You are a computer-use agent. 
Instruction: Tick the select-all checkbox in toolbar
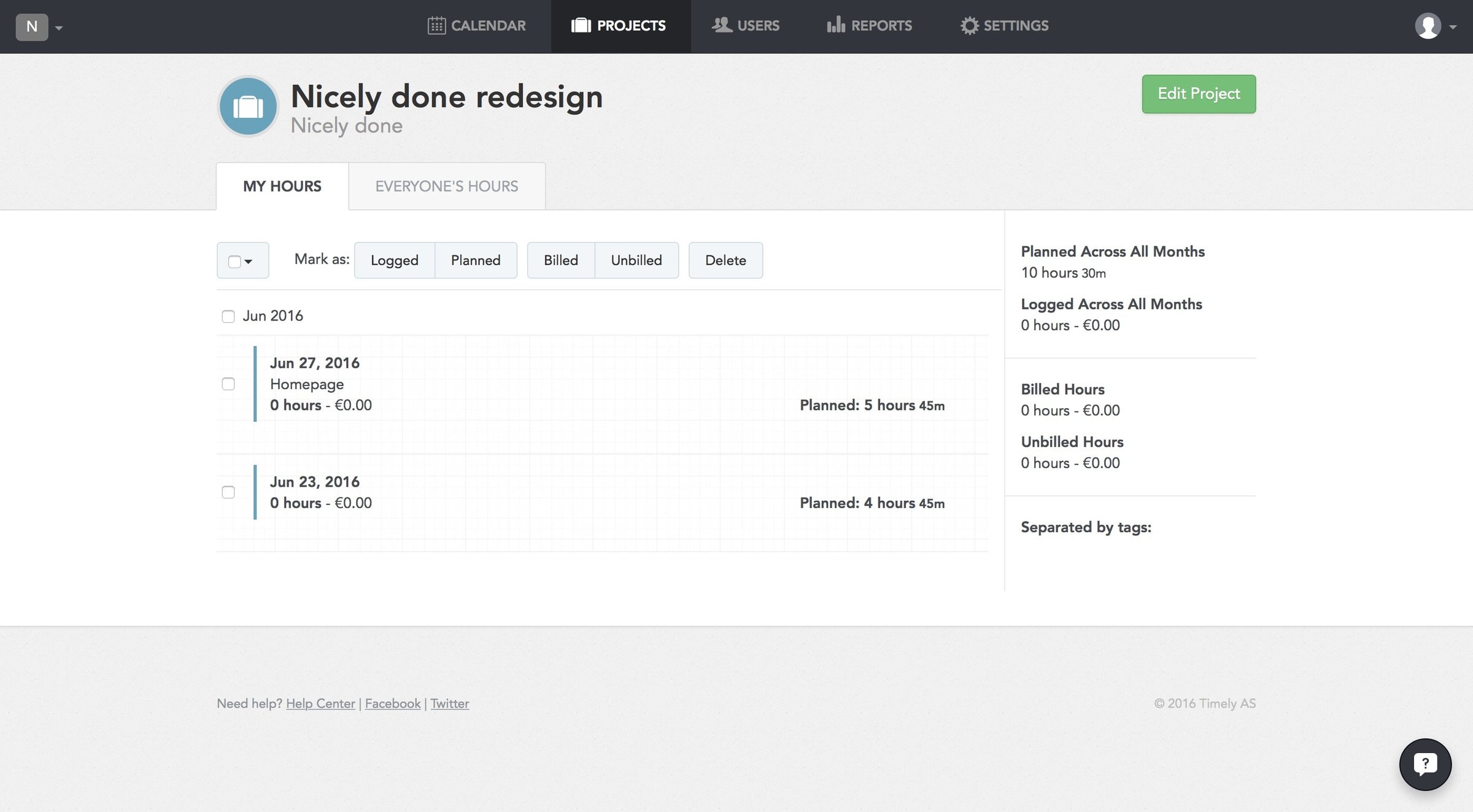click(234, 261)
